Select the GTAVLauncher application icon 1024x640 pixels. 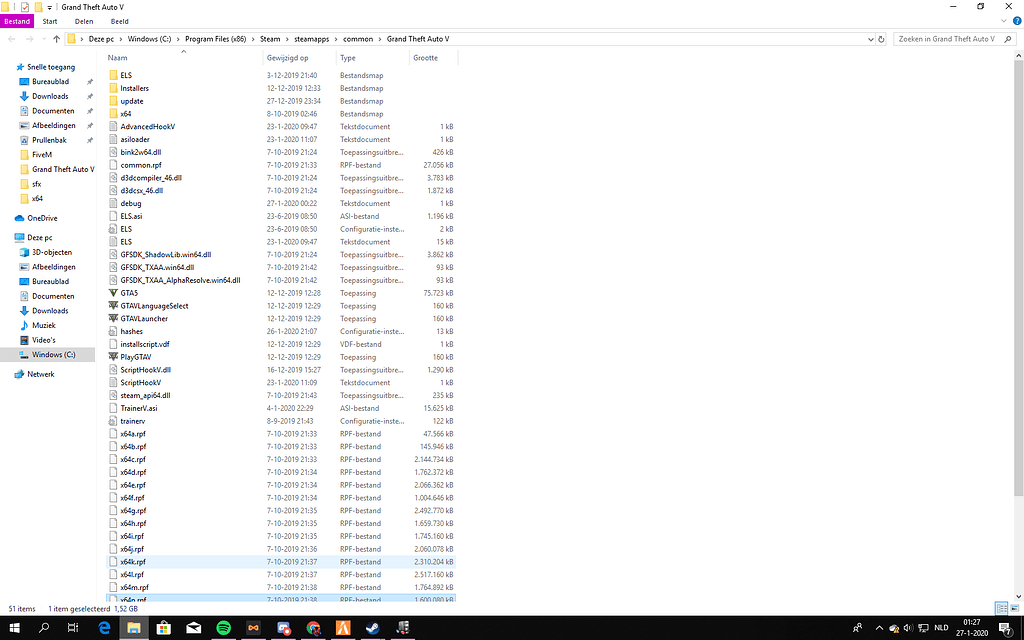click(114, 319)
